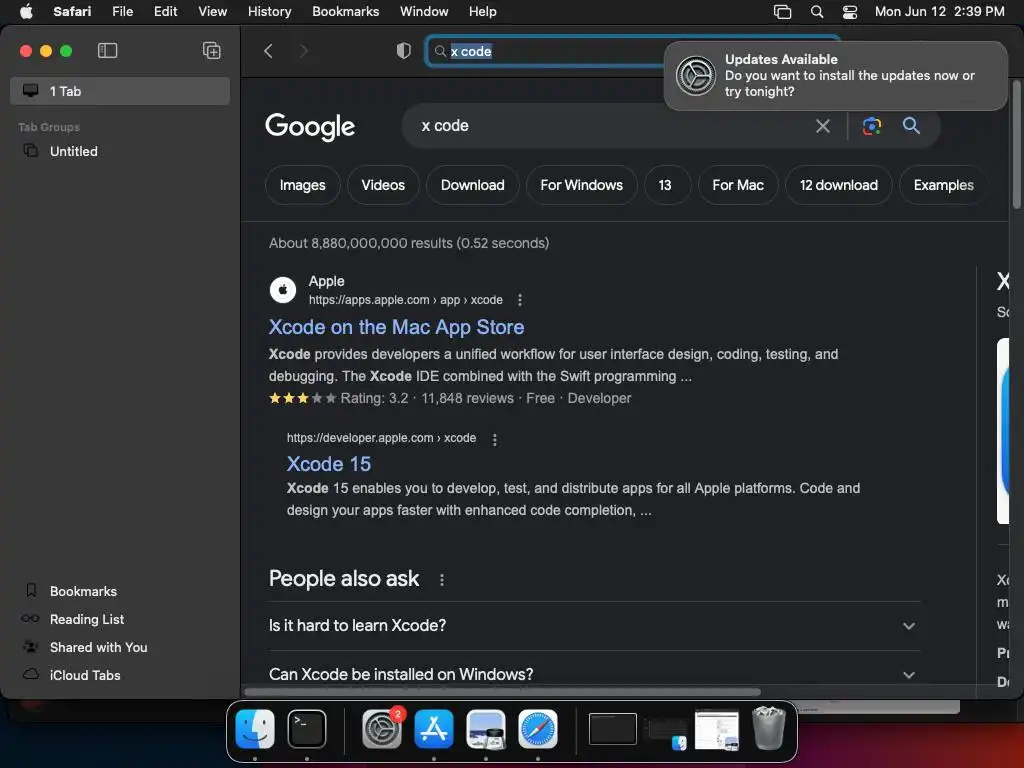Select the '1 Tab' sidebar item
Screen dimensions: 1024x768
click(120, 91)
